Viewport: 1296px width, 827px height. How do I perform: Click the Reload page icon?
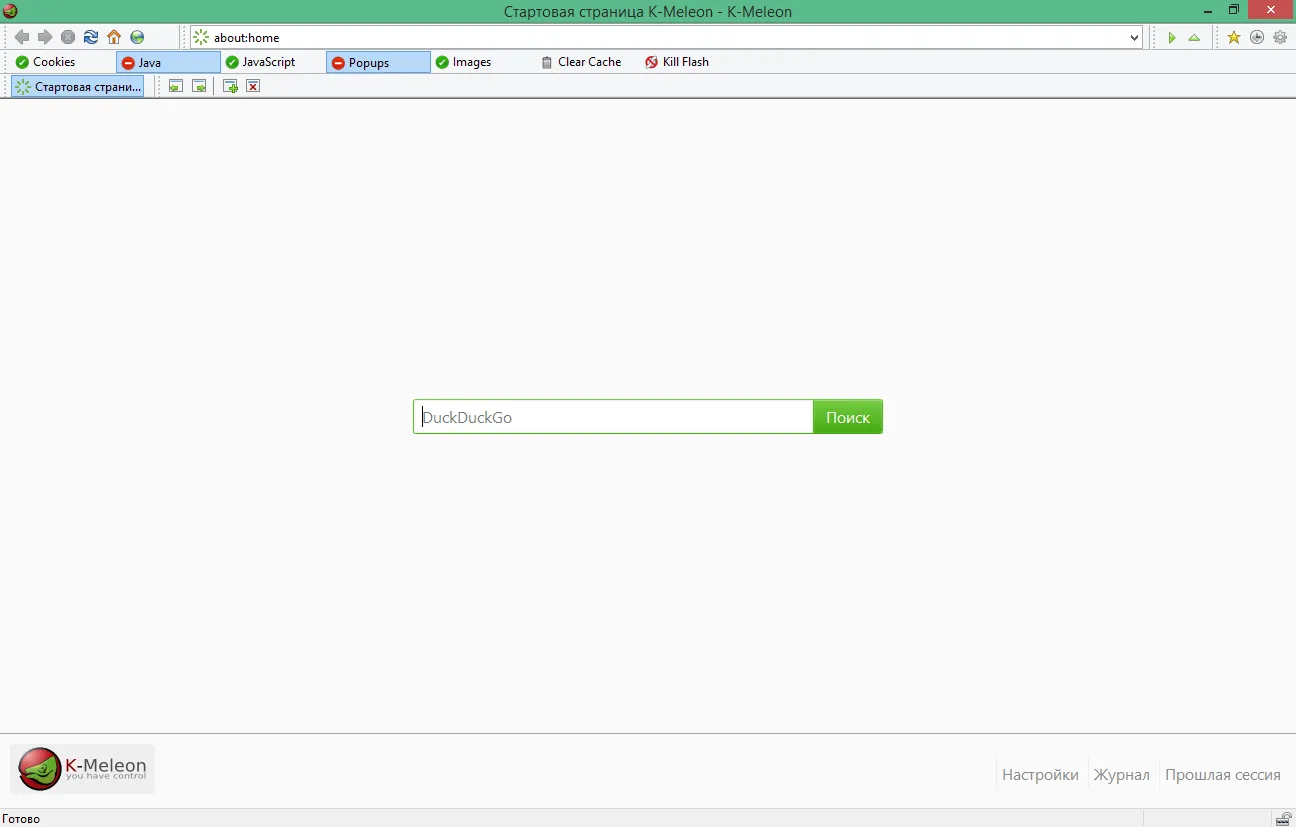point(91,37)
